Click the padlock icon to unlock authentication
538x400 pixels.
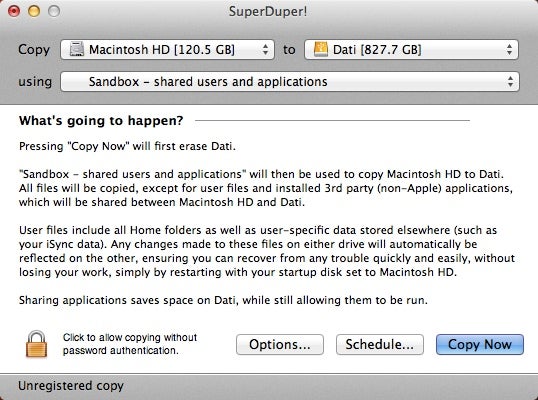point(36,344)
